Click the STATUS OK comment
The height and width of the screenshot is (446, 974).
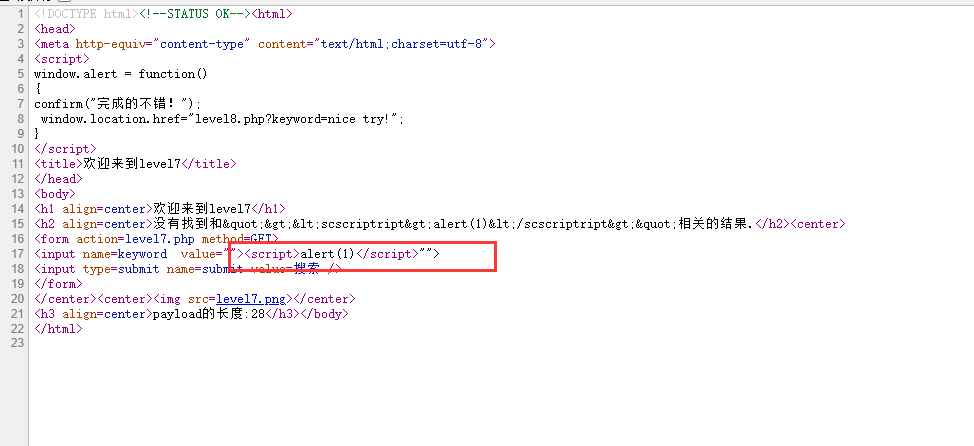click(x=196, y=14)
